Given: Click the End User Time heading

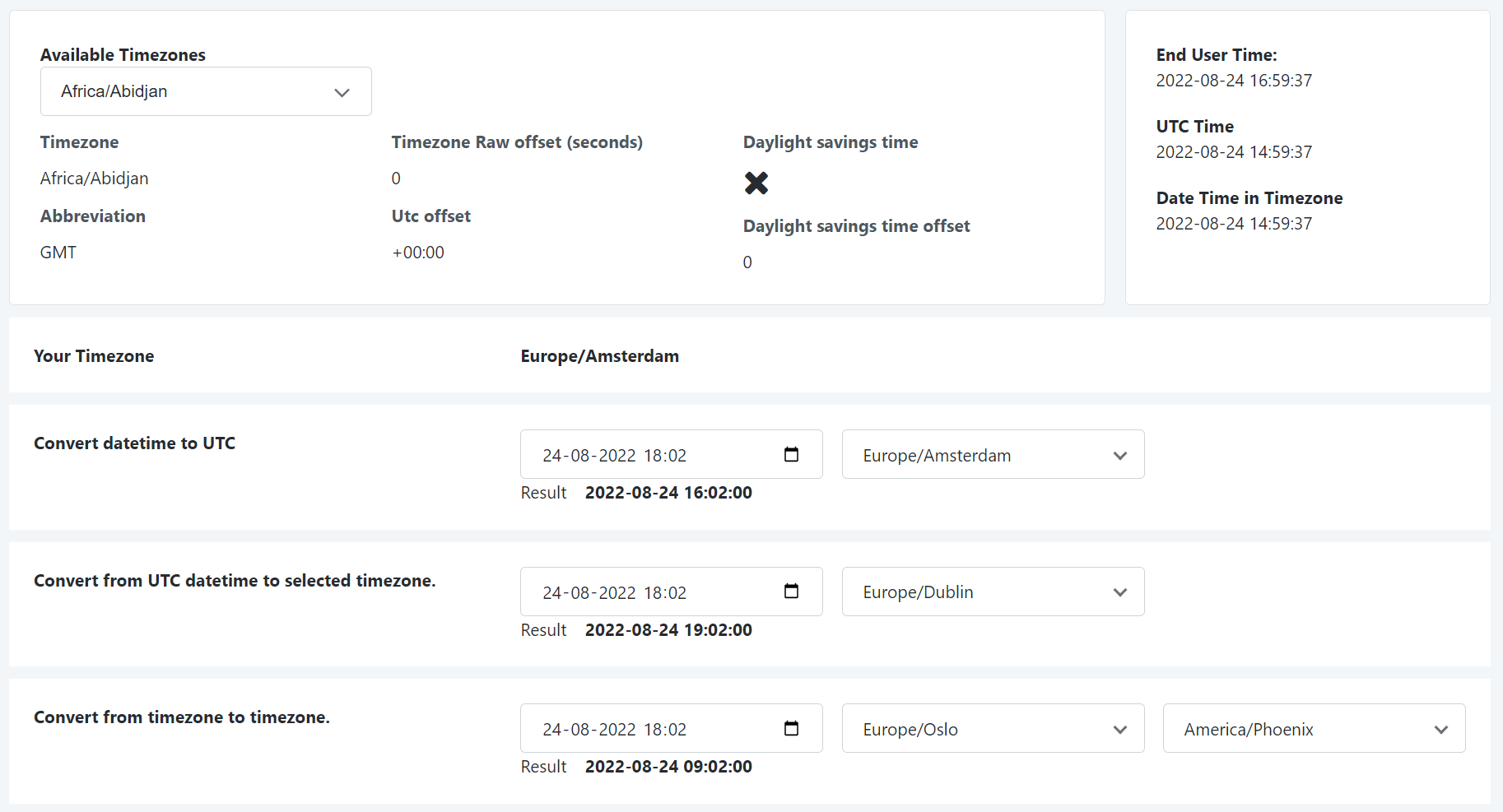Looking at the screenshot, I should [1217, 55].
